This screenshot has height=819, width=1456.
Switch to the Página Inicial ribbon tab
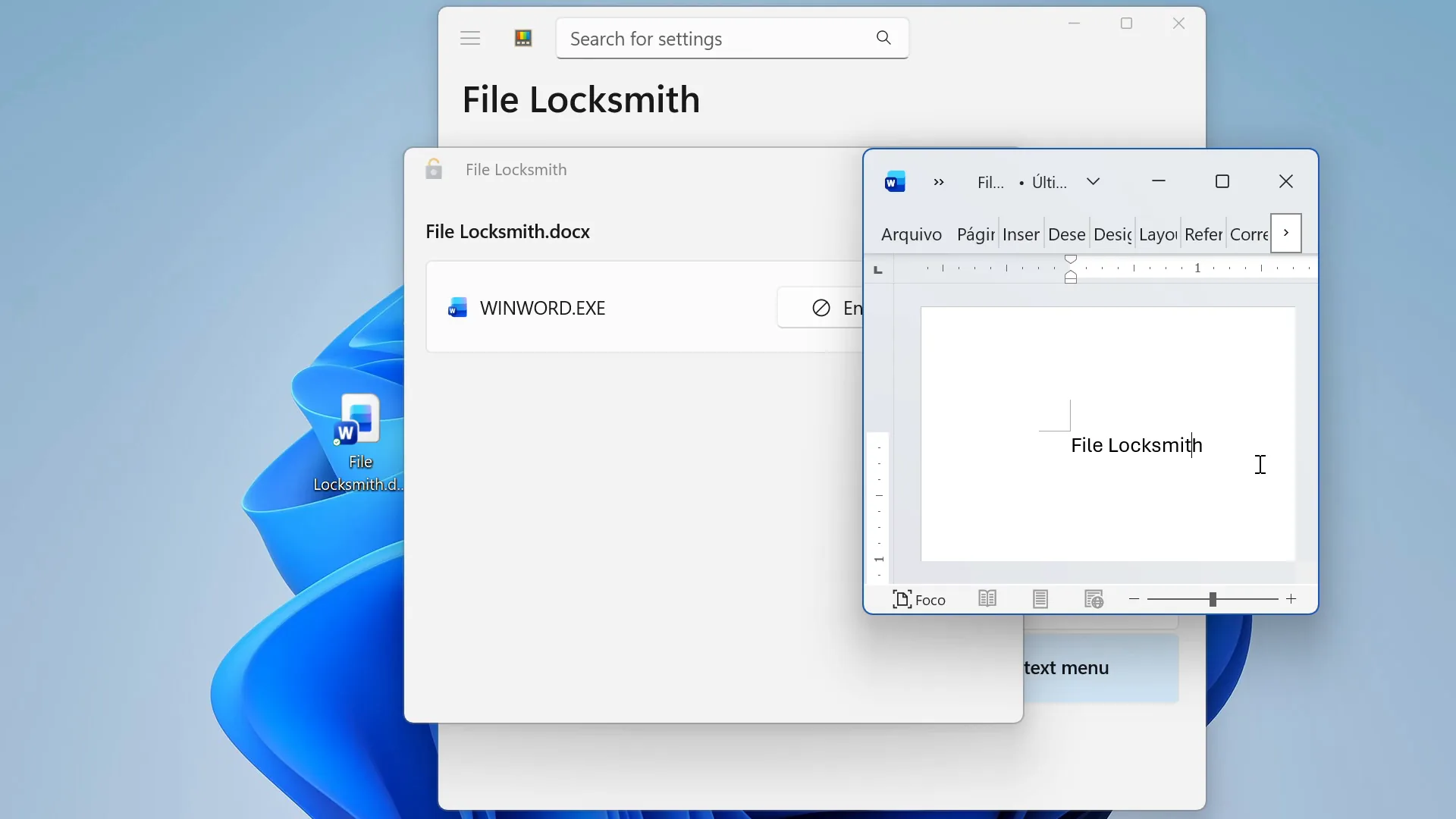(x=975, y=234)
